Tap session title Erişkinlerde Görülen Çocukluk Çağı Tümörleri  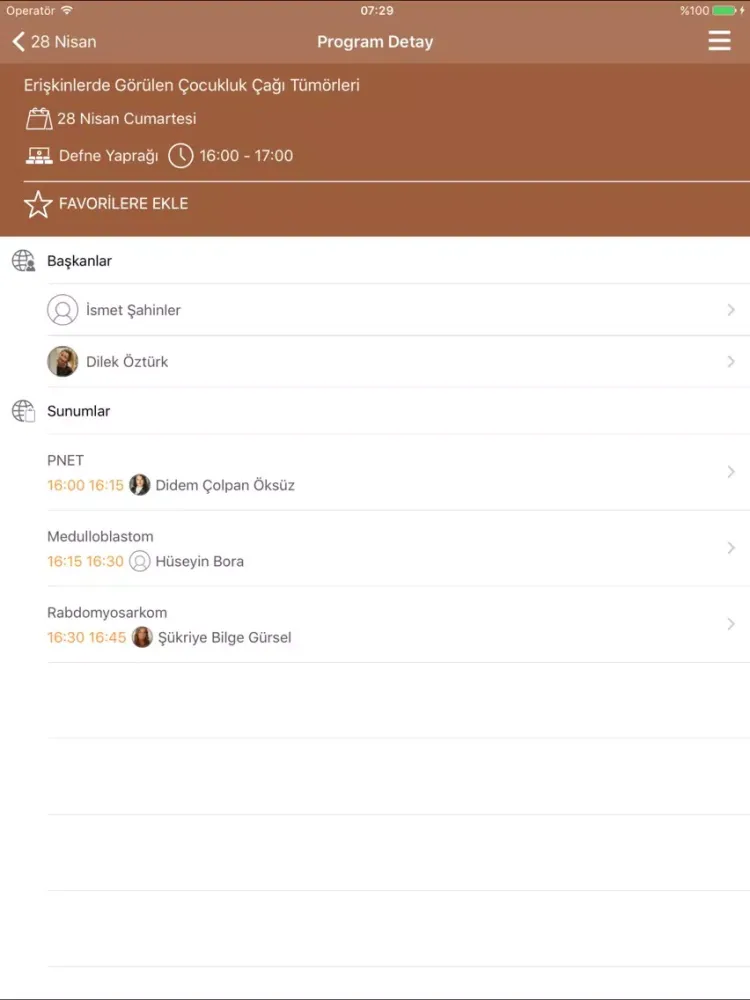click(x=192, y=85)
